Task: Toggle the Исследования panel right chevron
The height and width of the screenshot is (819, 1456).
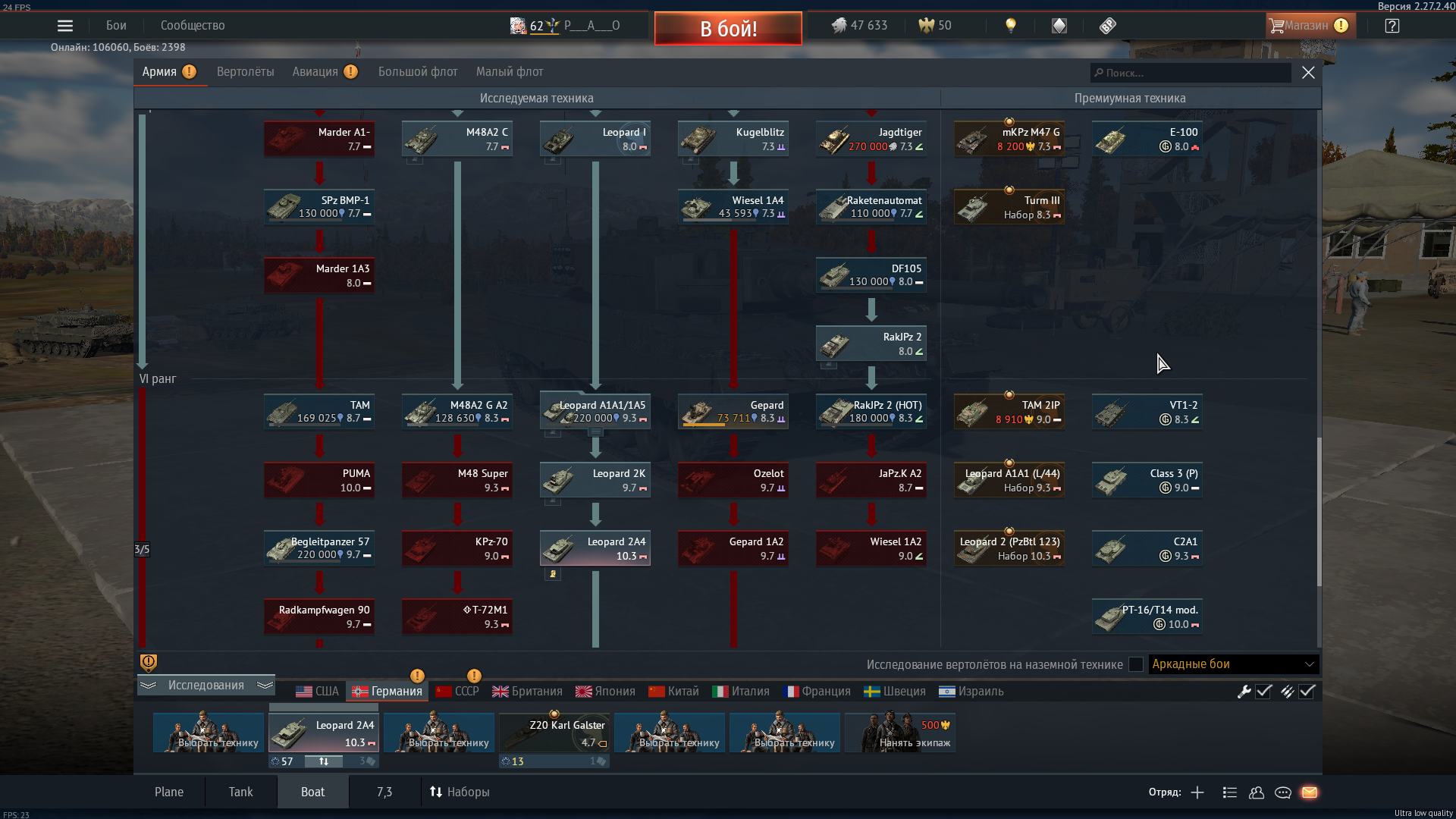Action: click(264, 686)
